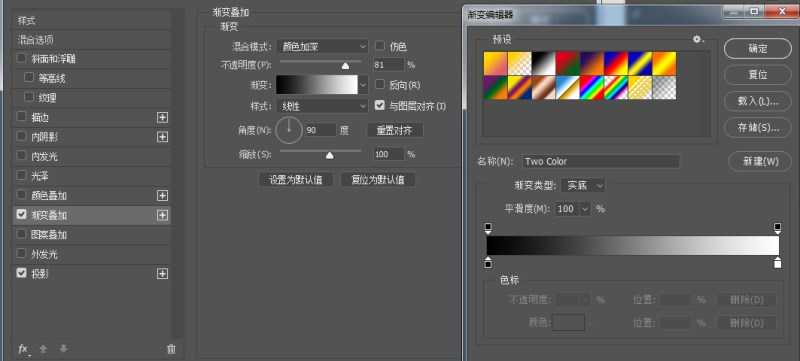Enable the 内阴影 checkbox
The image size is (800, 361).
21,136
